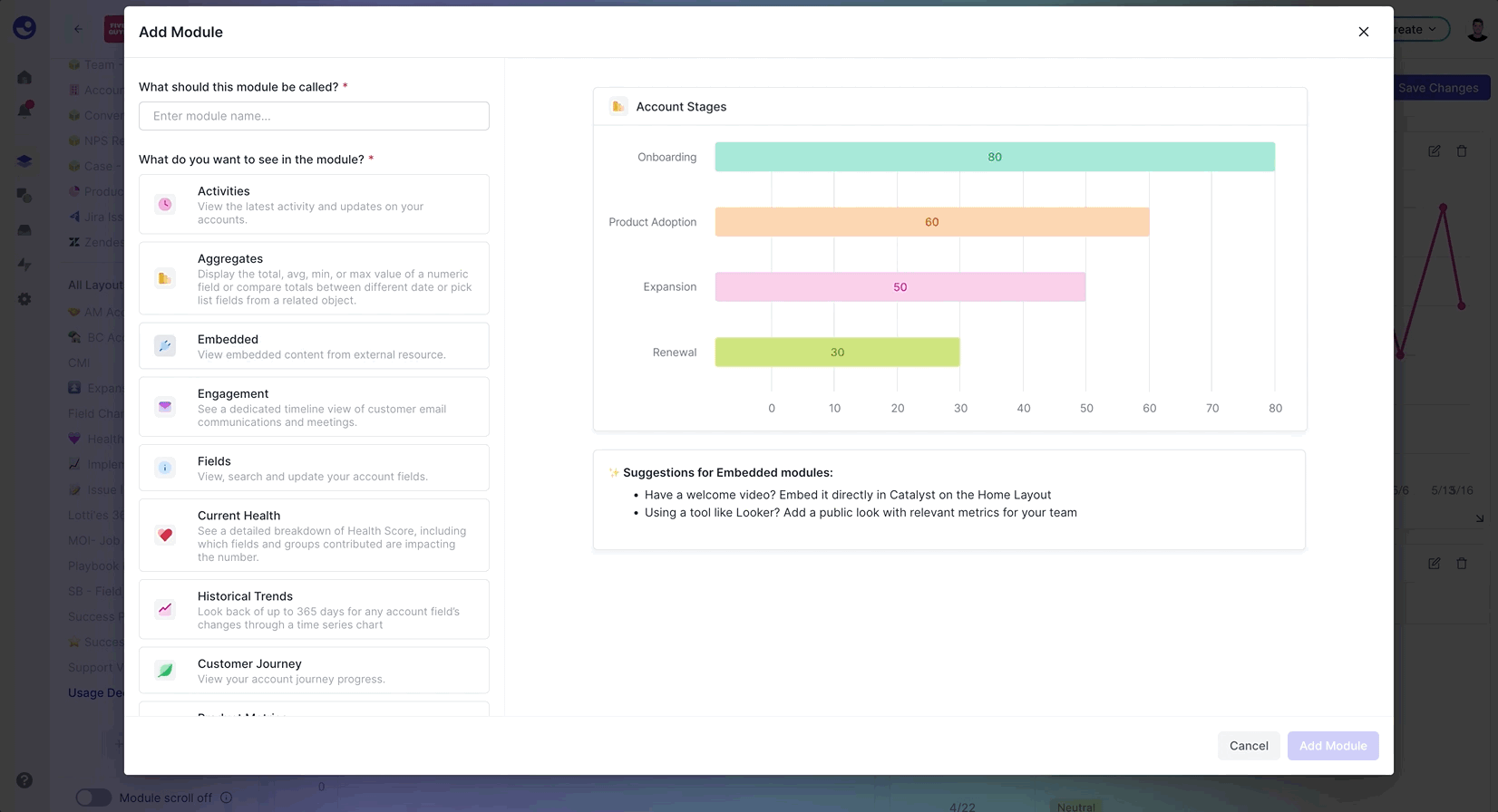Click the 'Suggestions for Embedded modules:' heading

tap(727, 473)
